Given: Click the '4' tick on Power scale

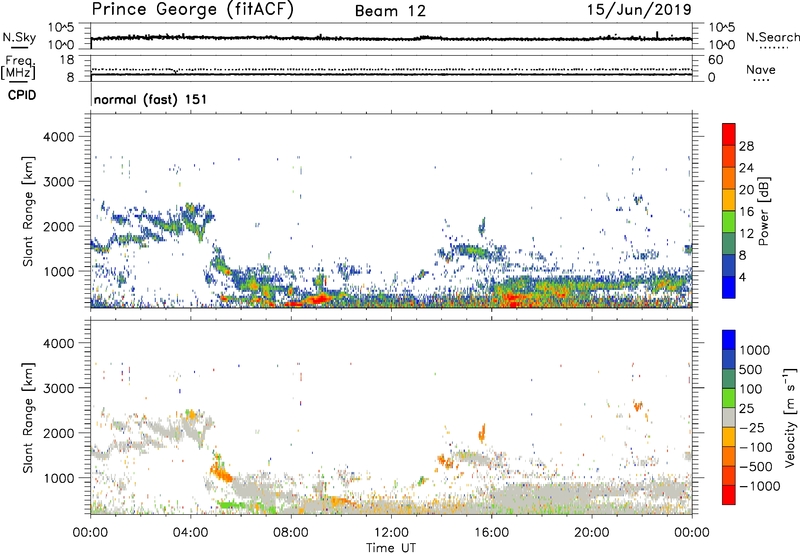Looking at the screenshot, I should coord(742,278).
